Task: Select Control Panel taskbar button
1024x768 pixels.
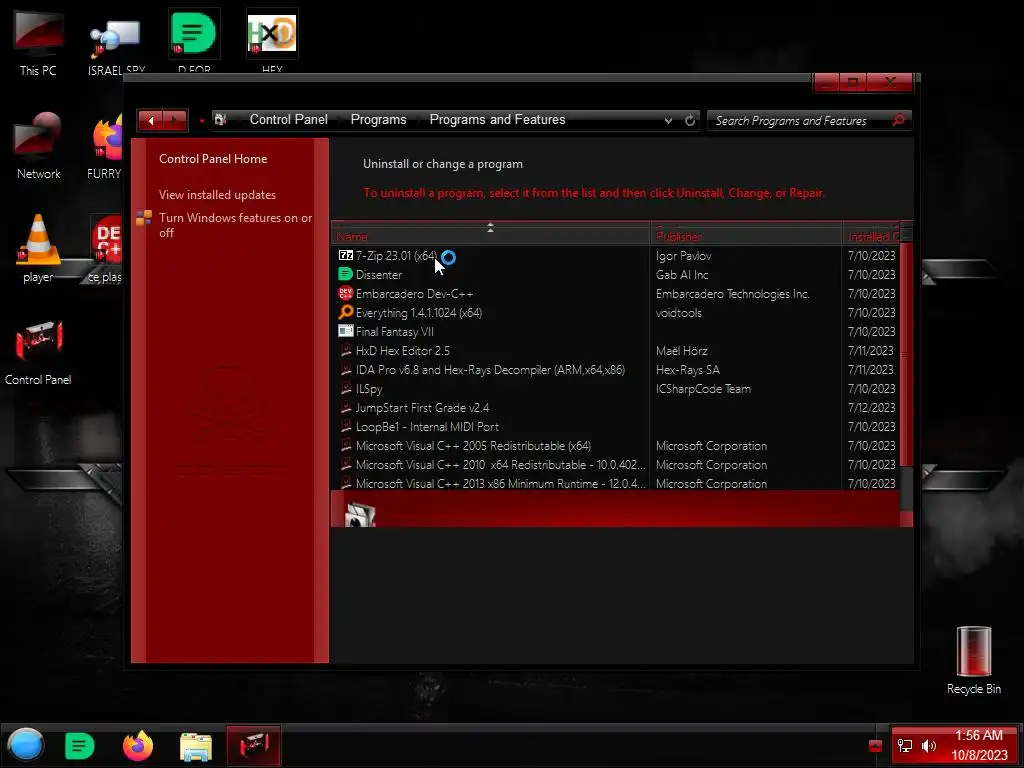Action: click(253, 745)
